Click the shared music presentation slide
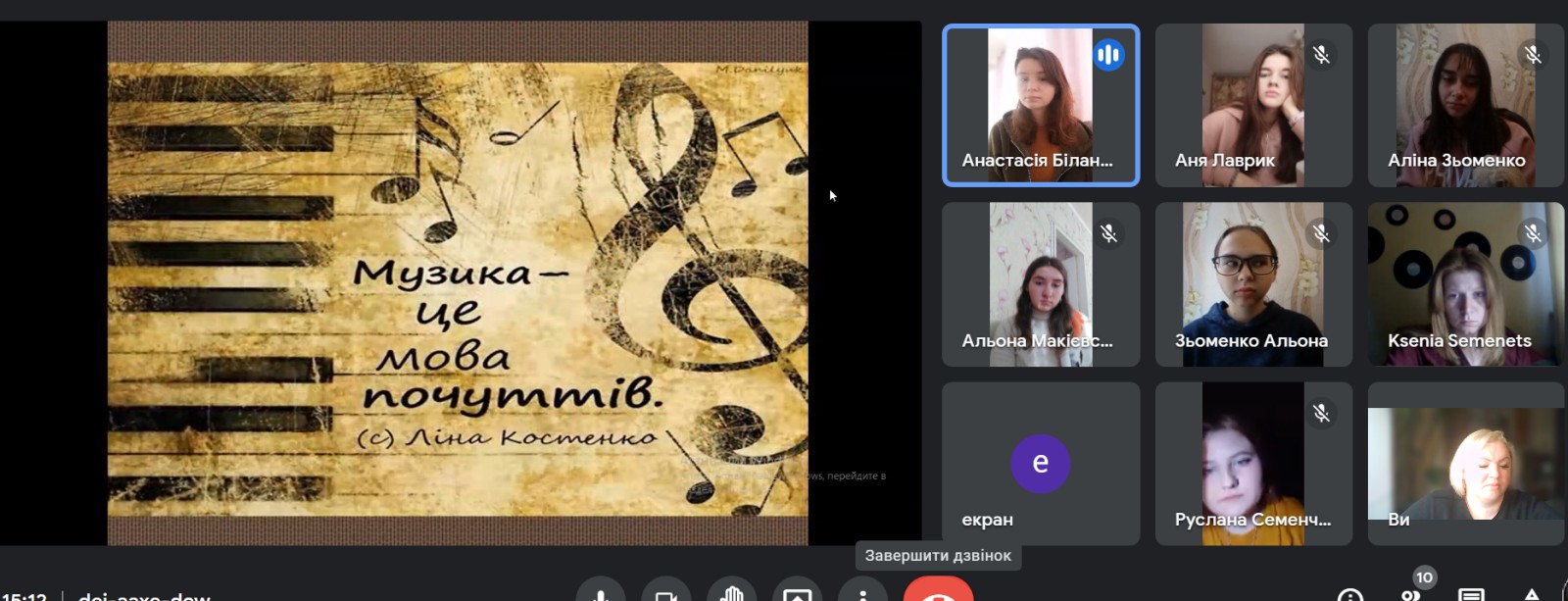Viewport: 1568px width, 601px height. [x=458, y=282]
